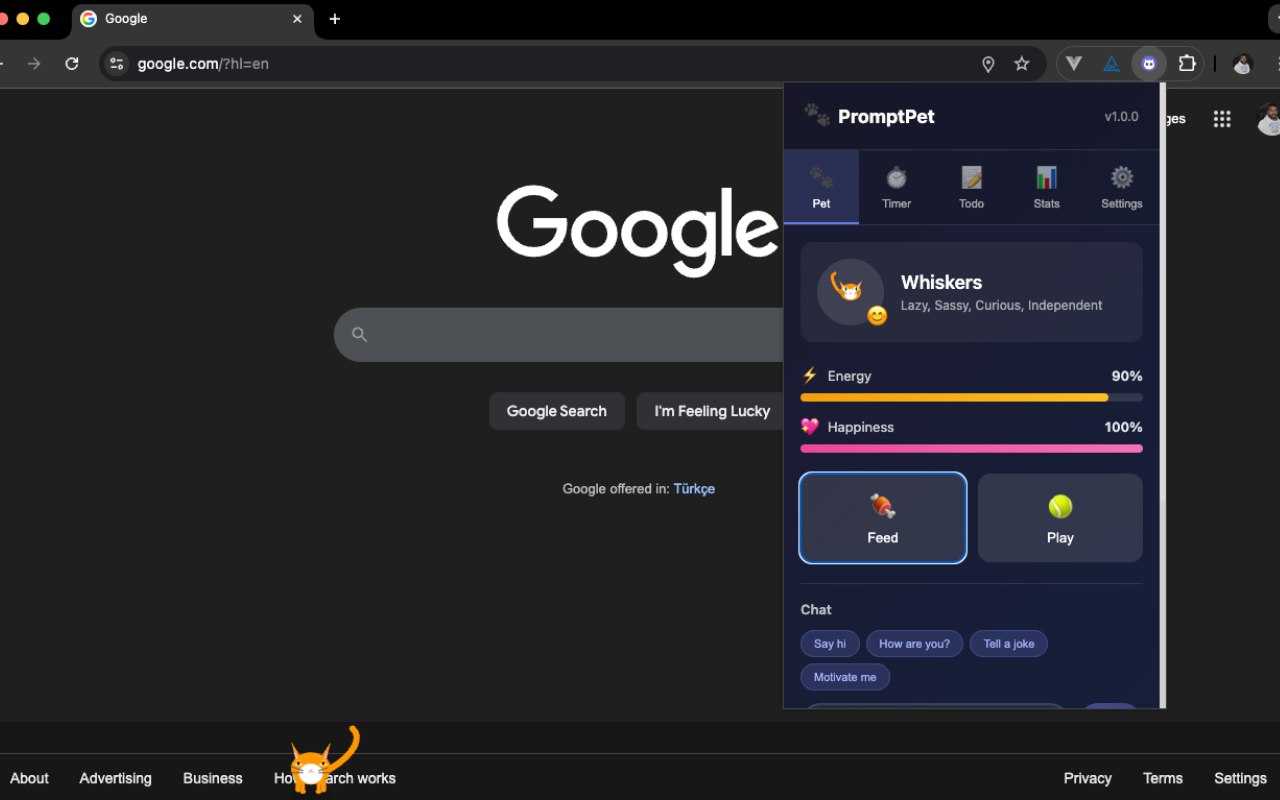Ask 'How are you?' in chat

(914, 644)
